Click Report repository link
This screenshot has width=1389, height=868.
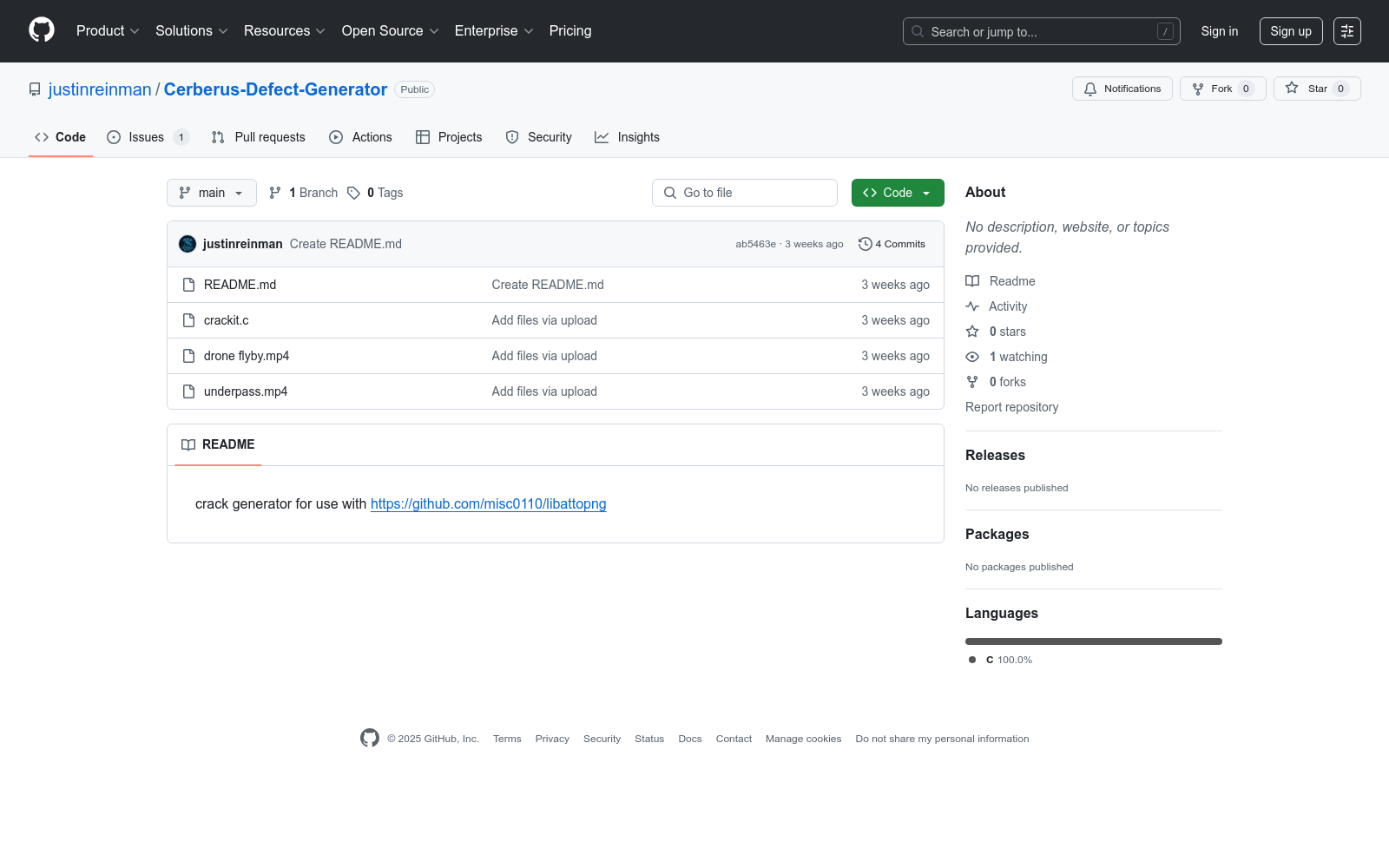(x=1011, y=407)
